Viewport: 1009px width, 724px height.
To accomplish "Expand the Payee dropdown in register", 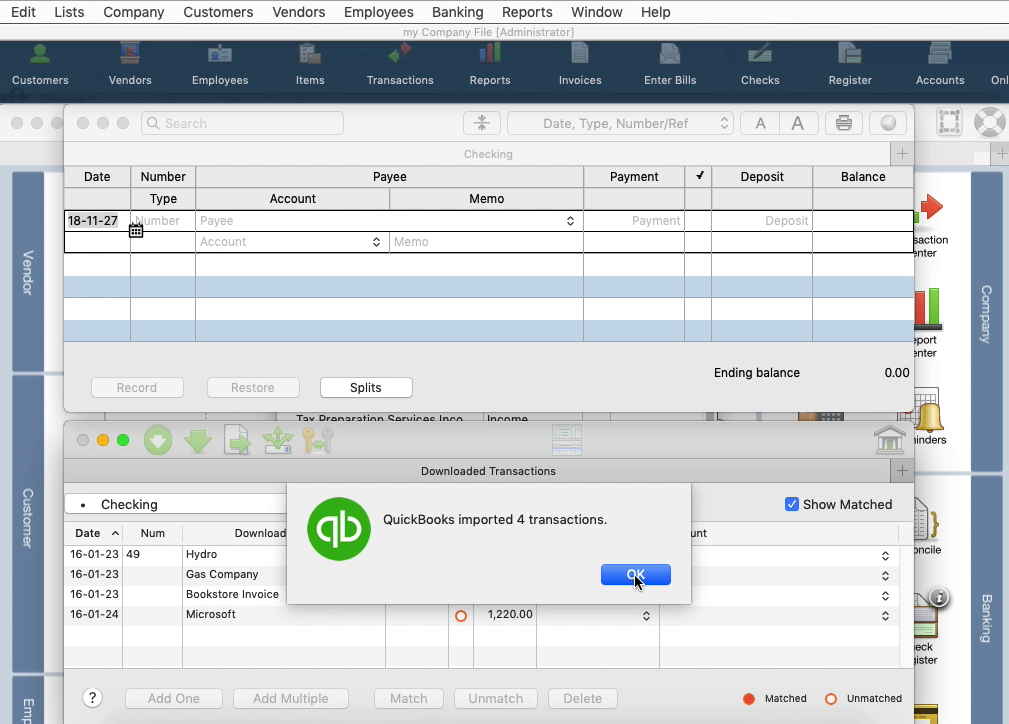I will 570,221.
